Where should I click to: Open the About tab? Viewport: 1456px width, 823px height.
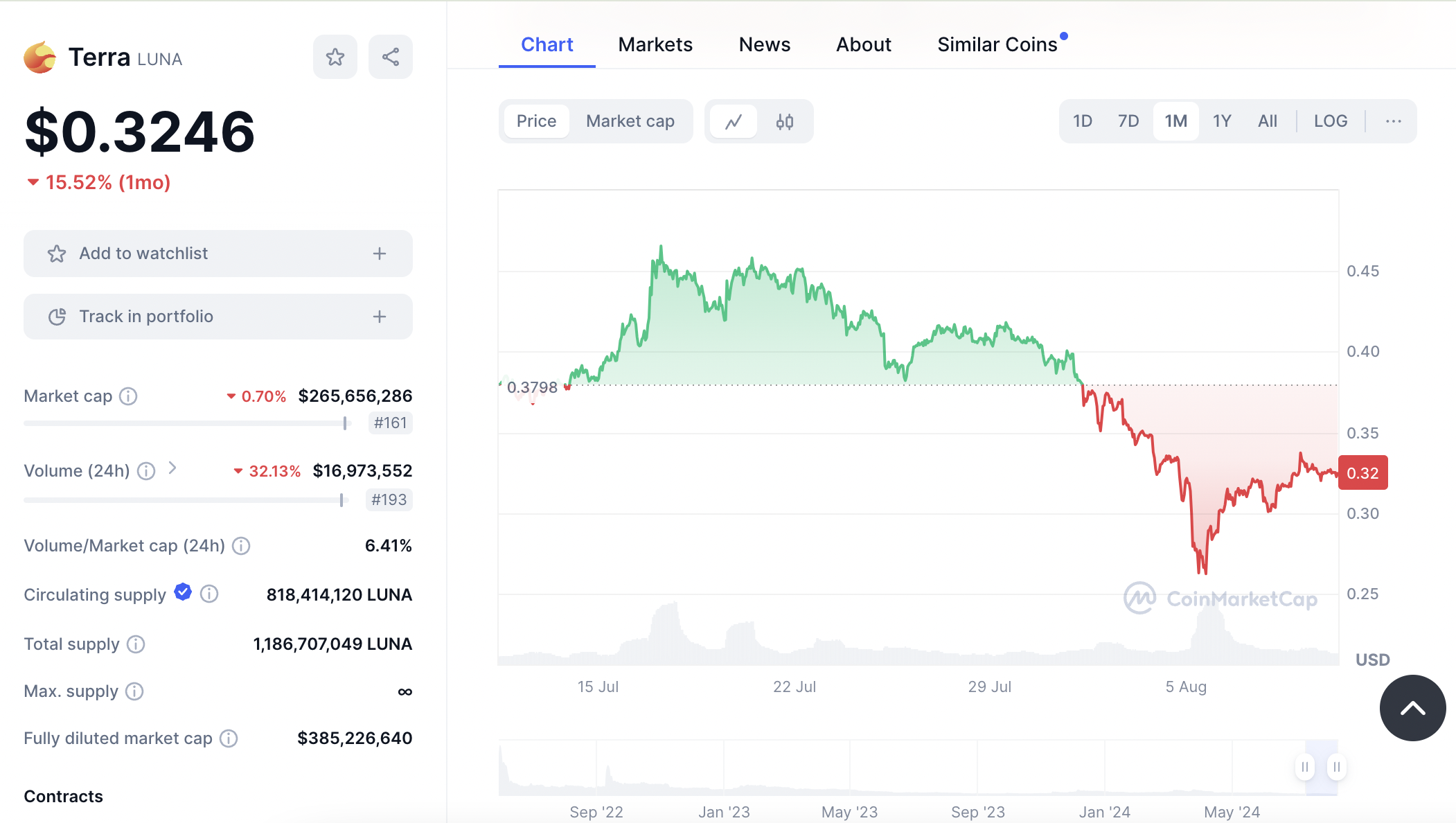coord(864,44)
